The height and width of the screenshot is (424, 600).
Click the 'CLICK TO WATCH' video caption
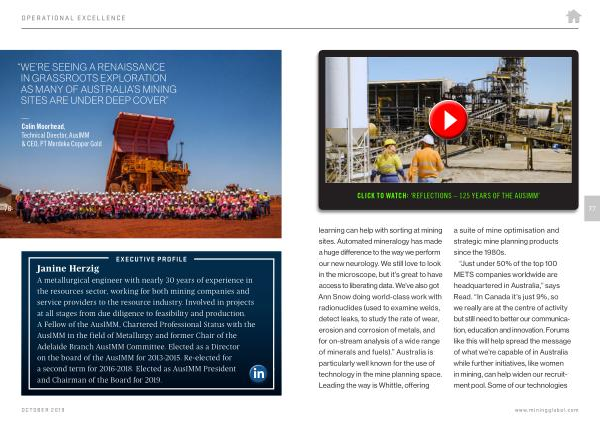pyautogui.click(x=447, y=195)
